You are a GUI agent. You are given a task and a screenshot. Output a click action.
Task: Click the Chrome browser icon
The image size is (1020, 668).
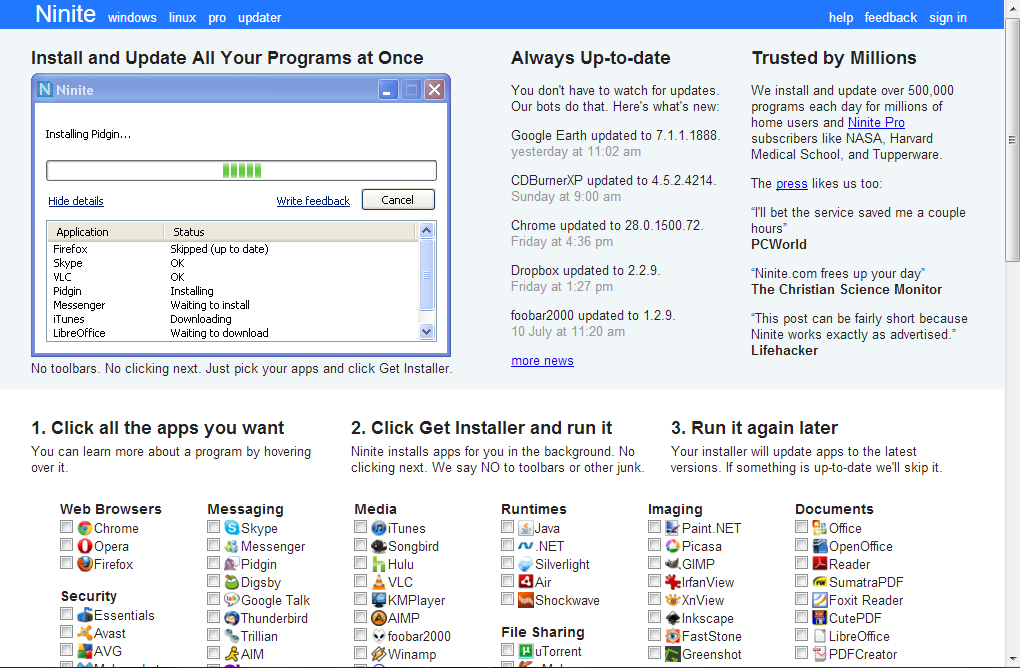(x=85, y=528)
